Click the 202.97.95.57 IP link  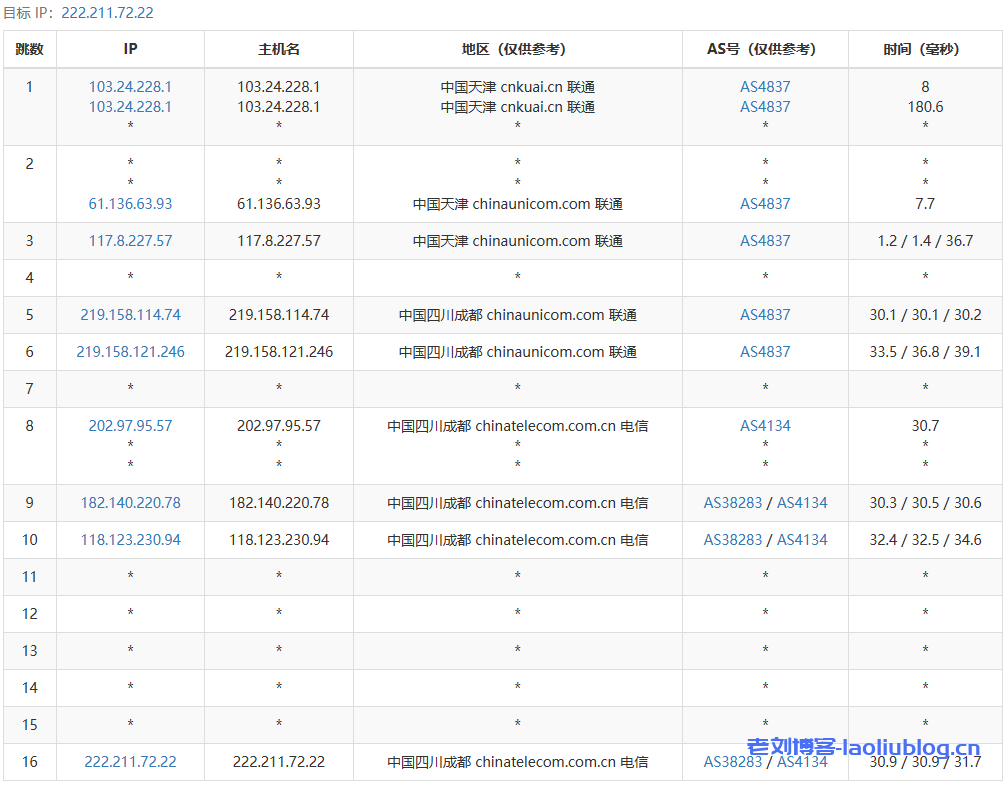point(130,426)
